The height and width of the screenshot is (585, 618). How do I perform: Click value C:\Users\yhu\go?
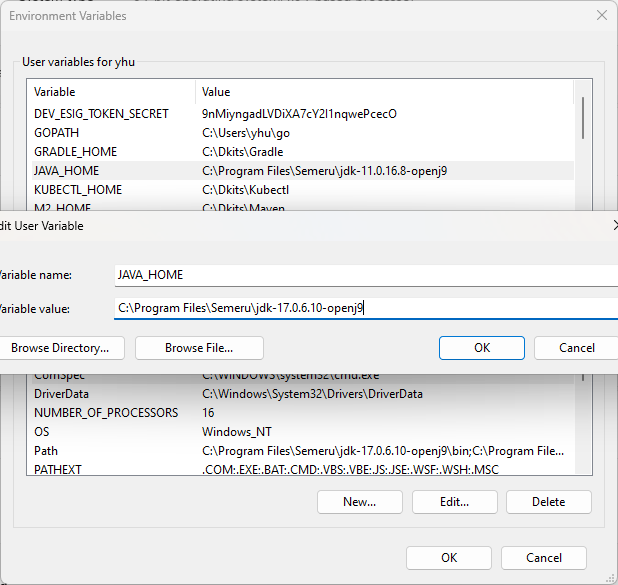click(246, 133)
